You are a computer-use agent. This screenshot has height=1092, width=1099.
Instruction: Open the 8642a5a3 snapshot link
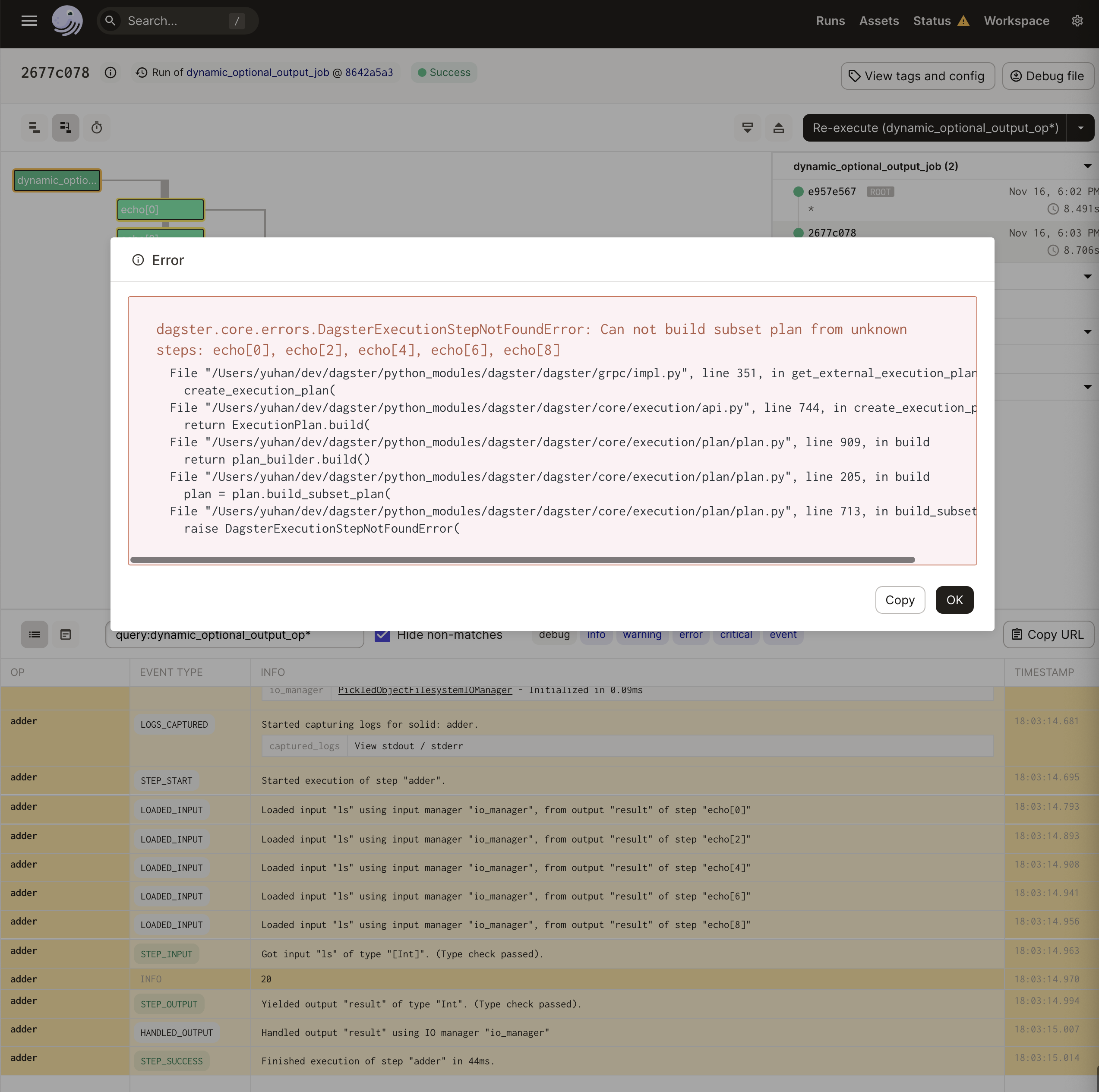(369, 72)
